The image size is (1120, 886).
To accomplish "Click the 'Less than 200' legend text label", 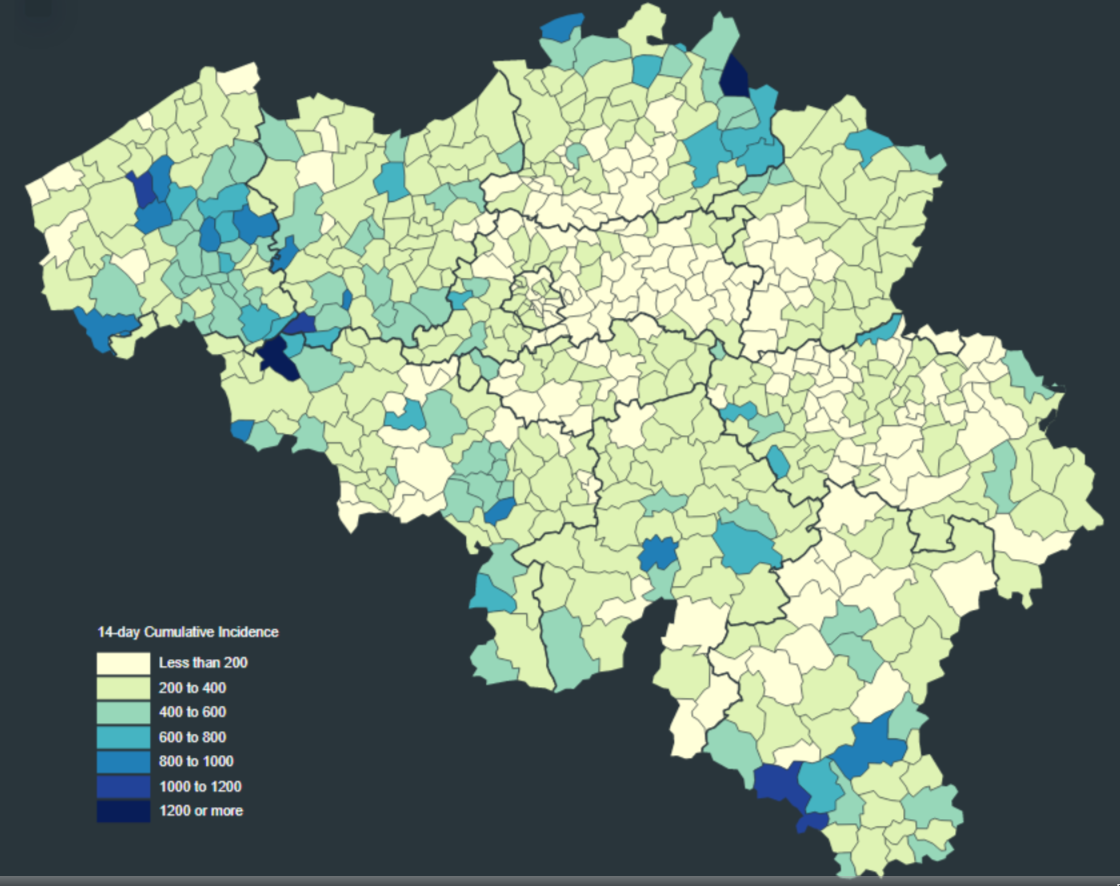I will coord(203,663).
